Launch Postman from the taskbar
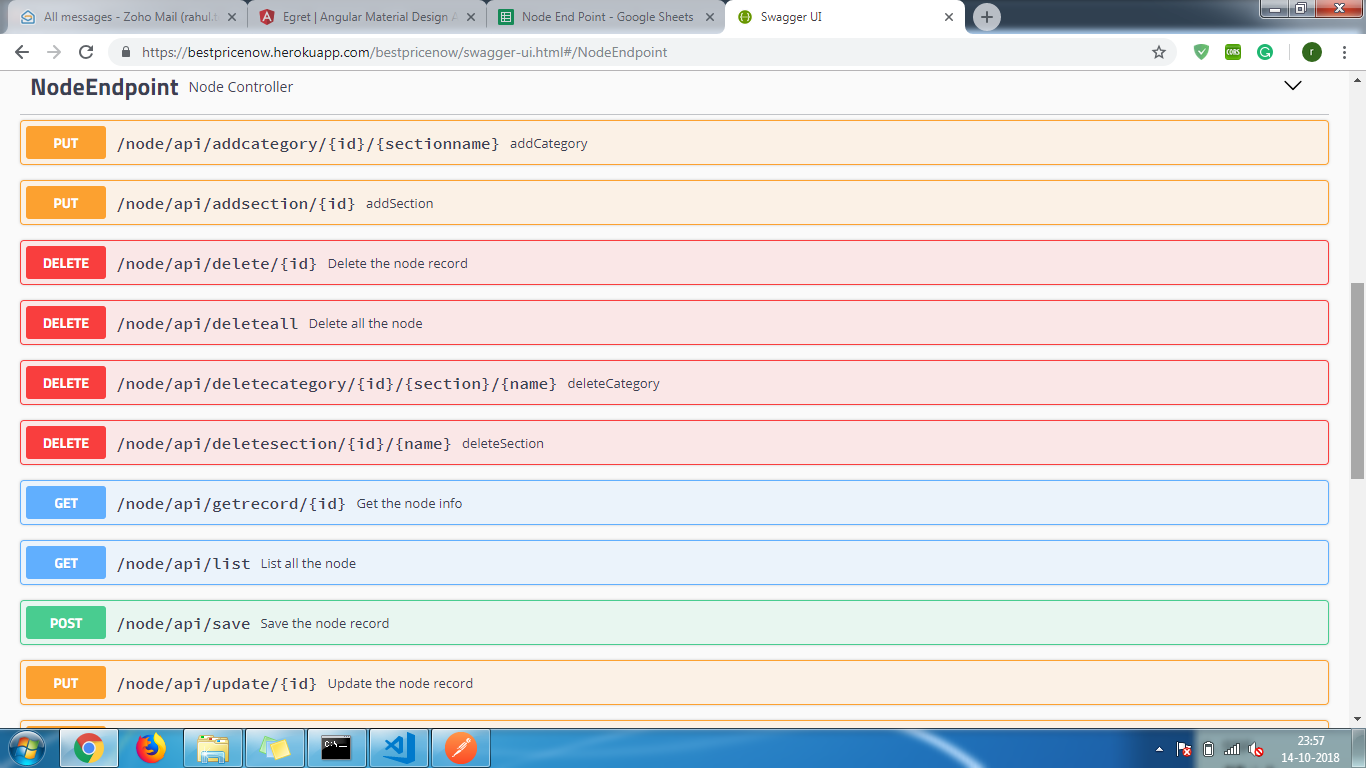 460,747
